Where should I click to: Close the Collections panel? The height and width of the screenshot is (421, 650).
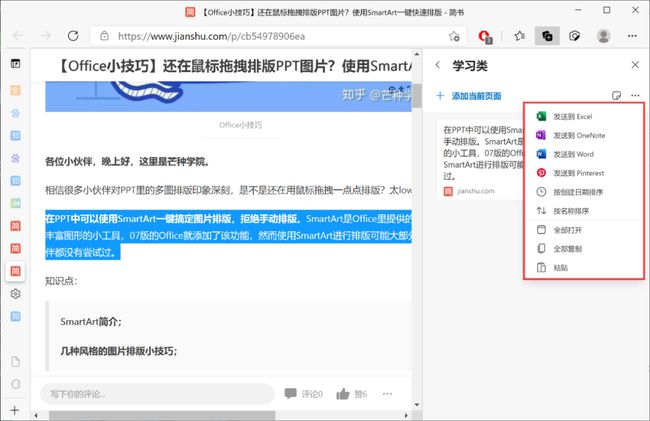[635, 65]
